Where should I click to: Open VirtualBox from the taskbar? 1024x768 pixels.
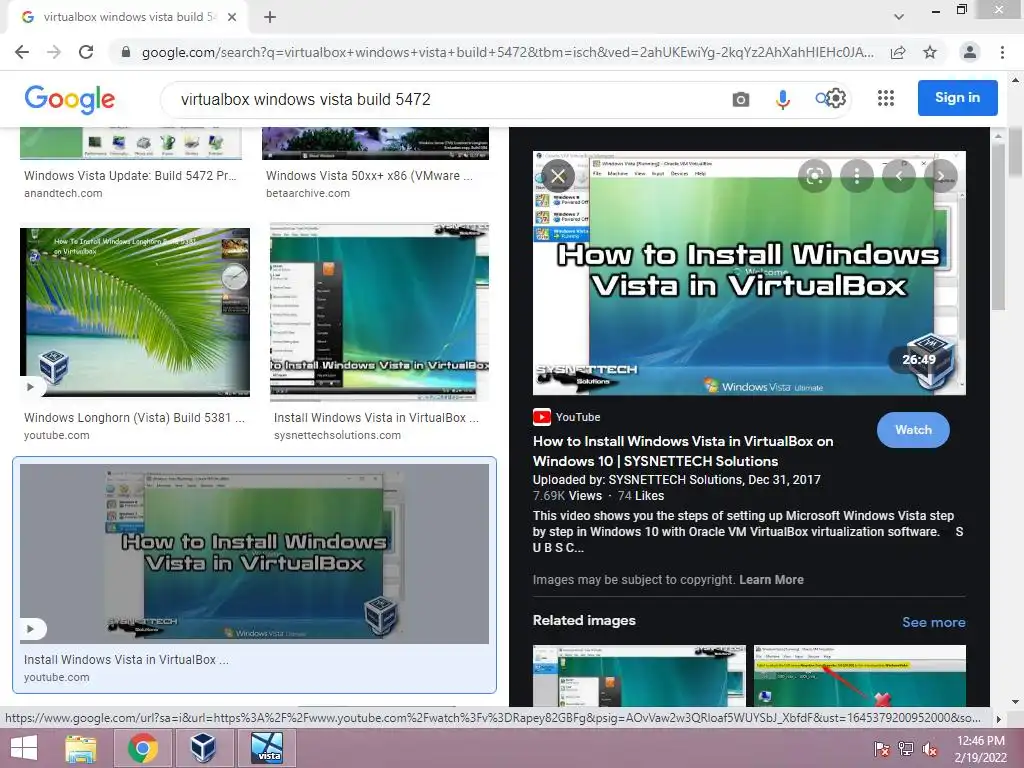click(x=203, y=748)
